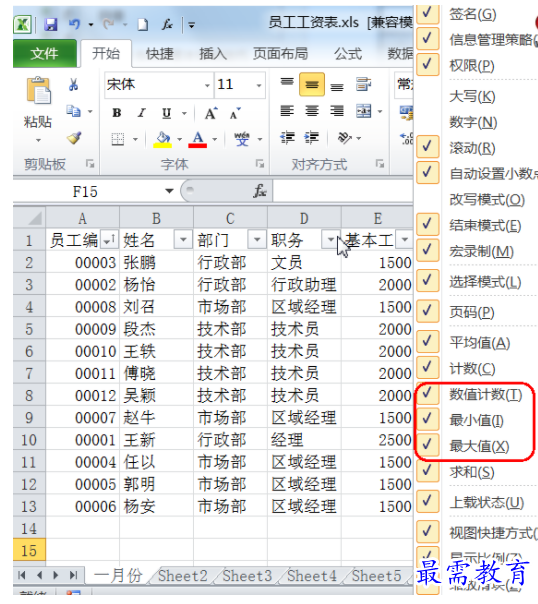Toggle Underline formatting
Viewport: 538px width, 604px height.
166,113
